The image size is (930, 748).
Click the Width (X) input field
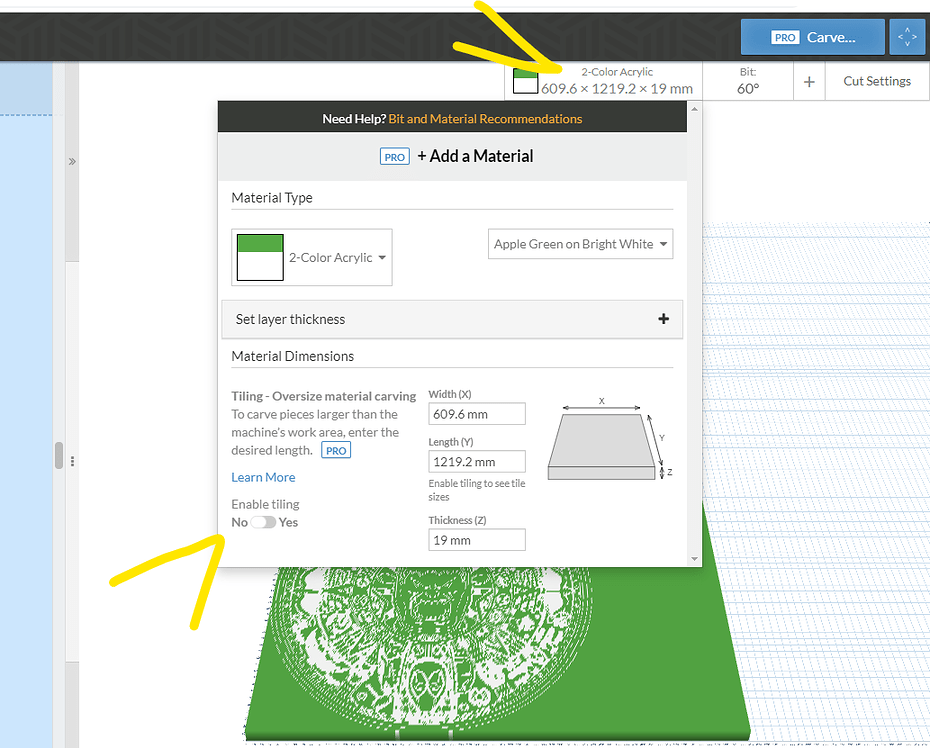point(476,414)
